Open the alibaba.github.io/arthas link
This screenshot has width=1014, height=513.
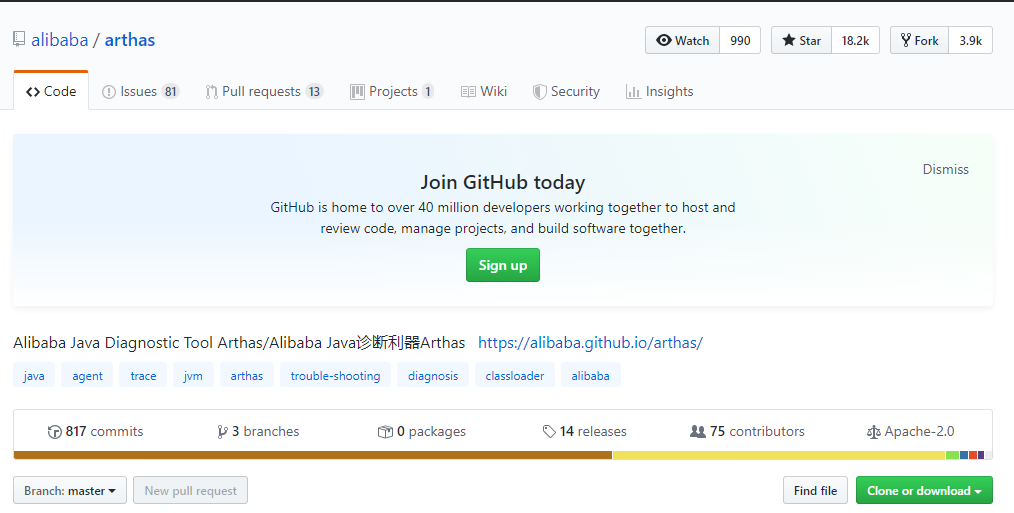point(590,342)
